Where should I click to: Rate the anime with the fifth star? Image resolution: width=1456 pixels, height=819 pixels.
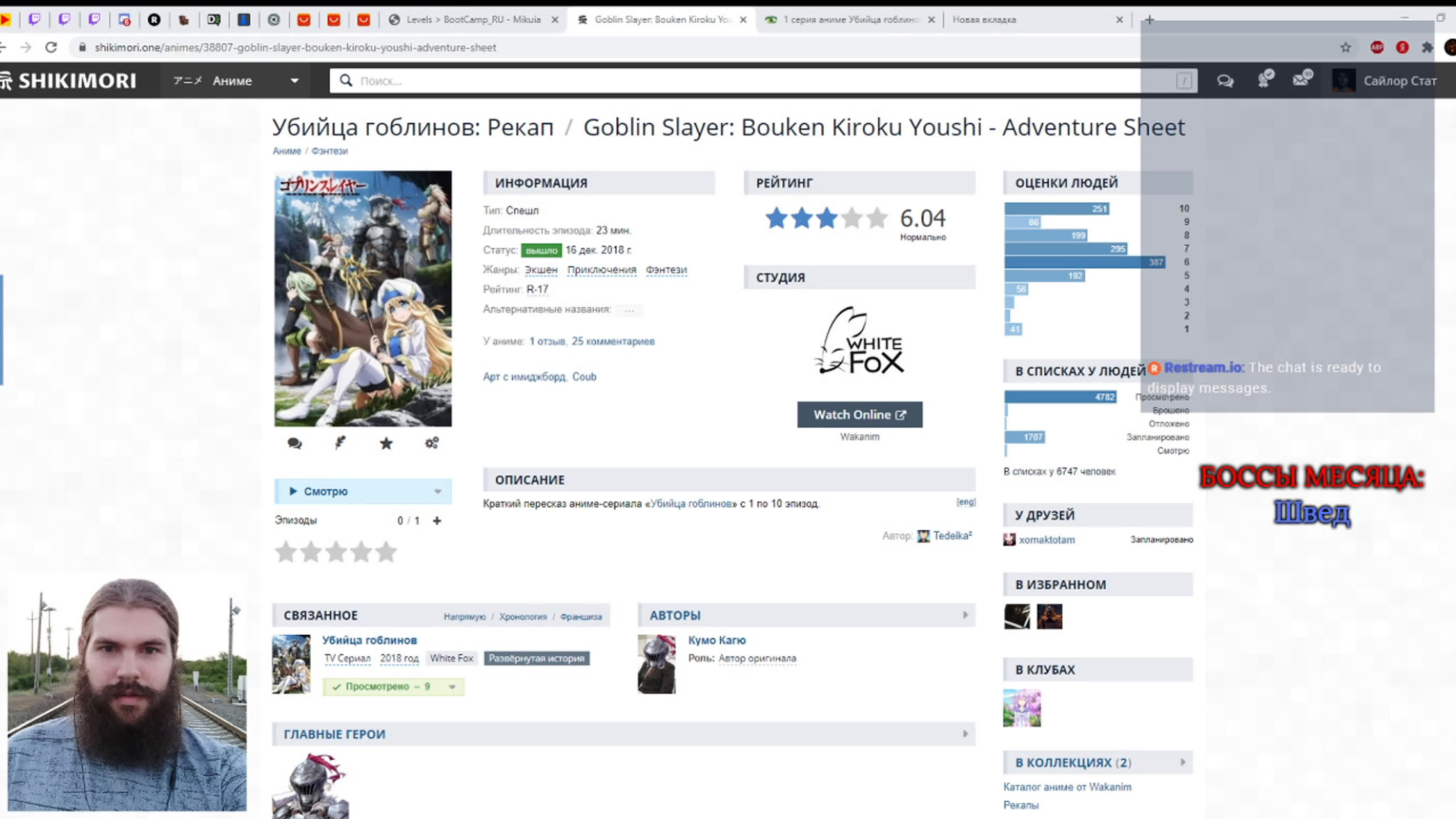[x=386, y=552]
